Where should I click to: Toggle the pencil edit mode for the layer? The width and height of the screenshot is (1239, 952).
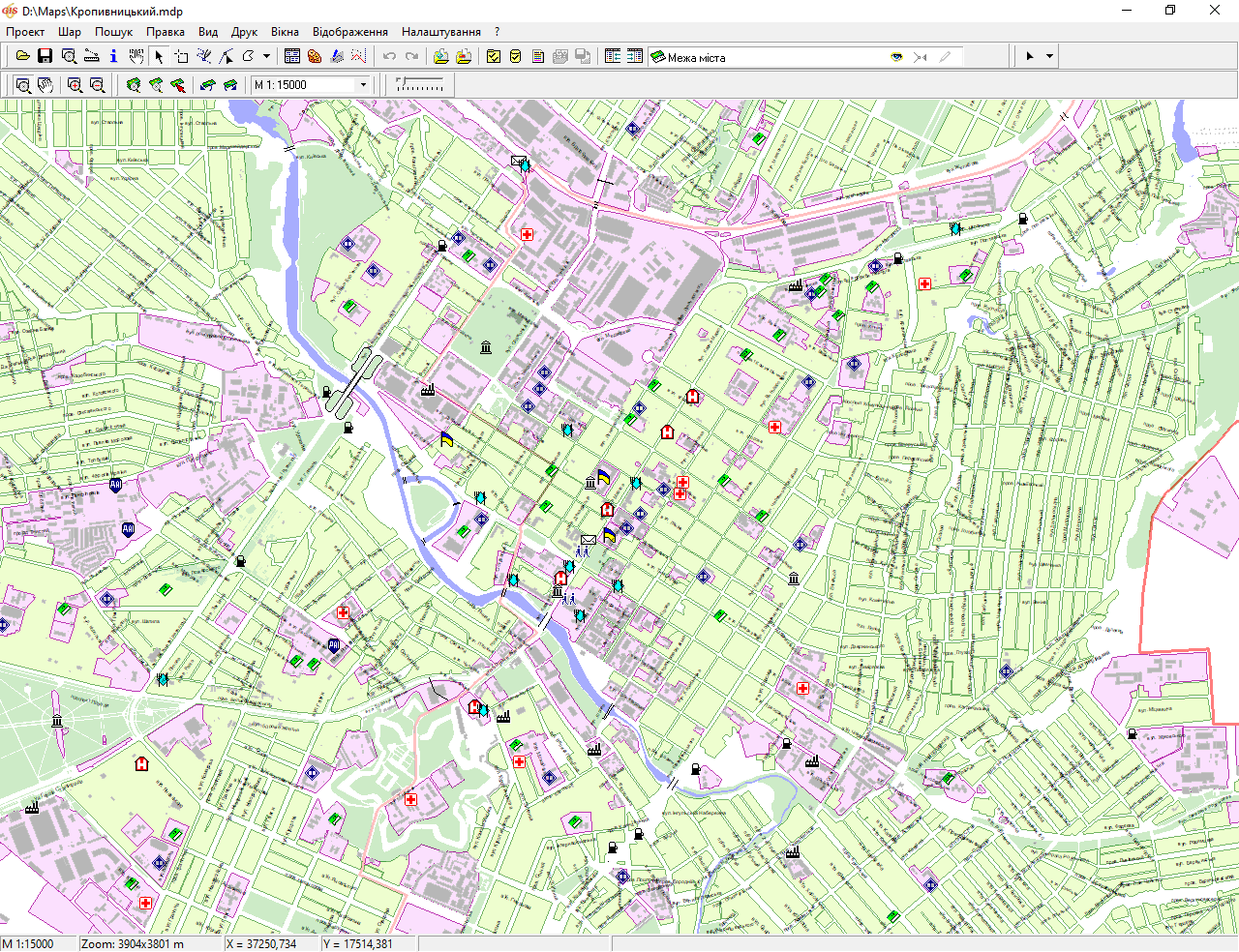pos(945,57)
